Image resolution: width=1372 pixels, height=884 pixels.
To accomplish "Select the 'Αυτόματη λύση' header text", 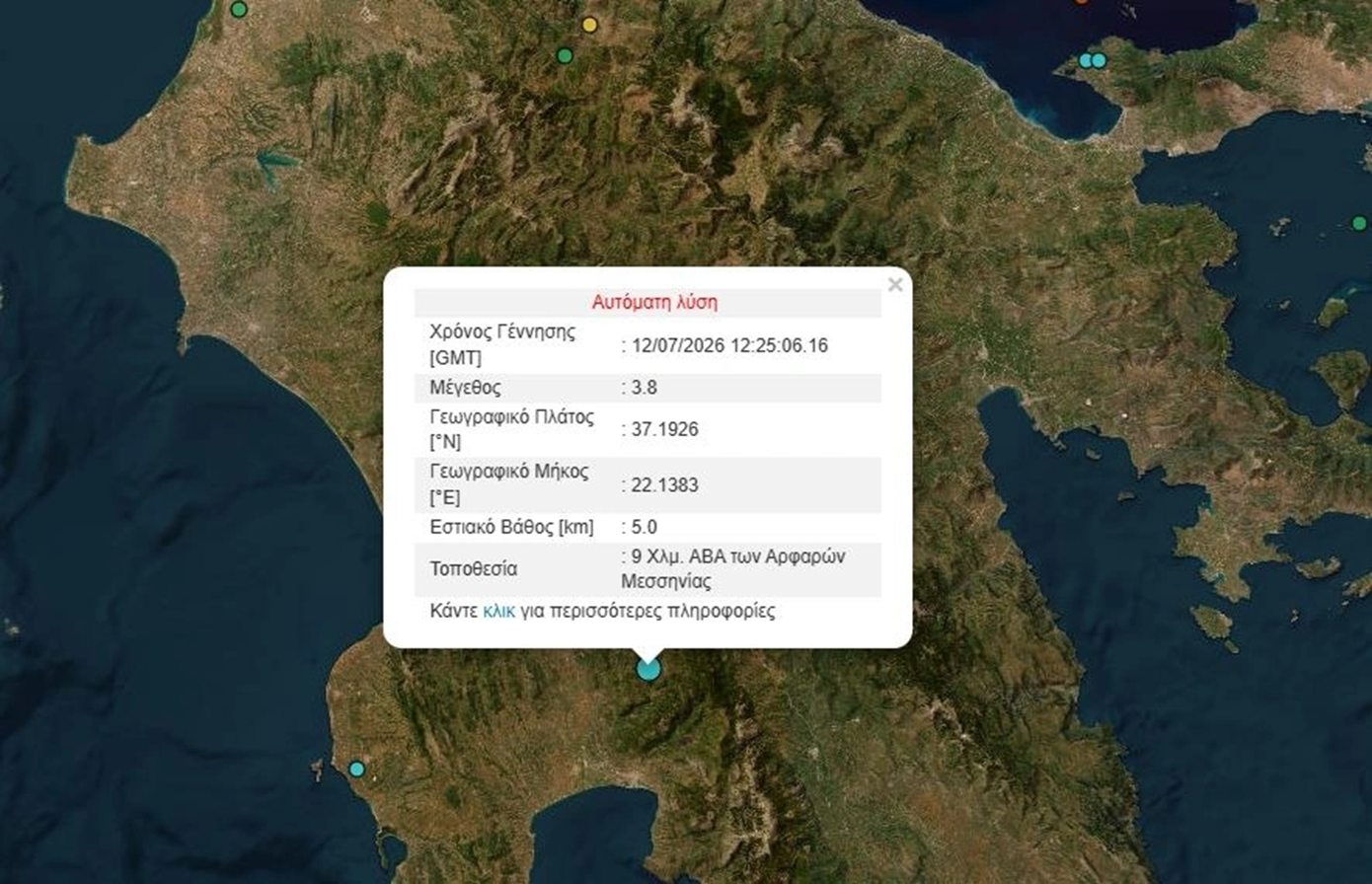I will [655, 303].
